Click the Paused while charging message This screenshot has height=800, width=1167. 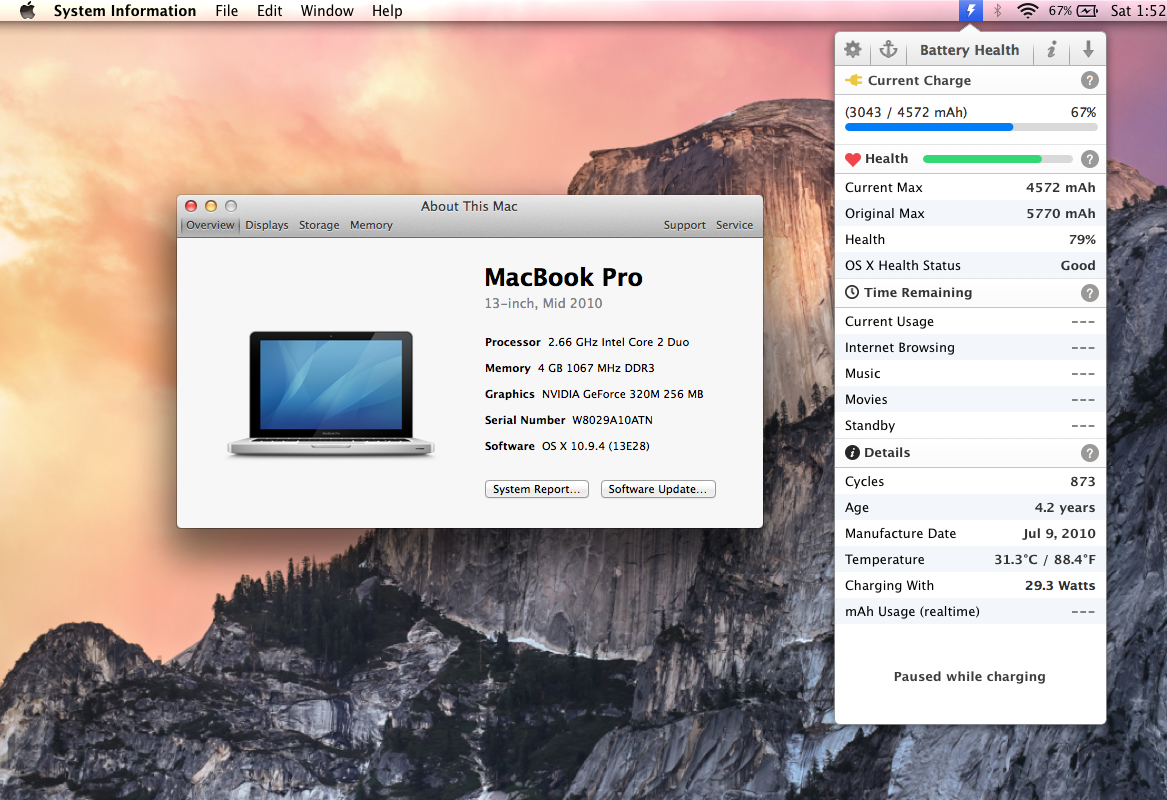point(969,676)
